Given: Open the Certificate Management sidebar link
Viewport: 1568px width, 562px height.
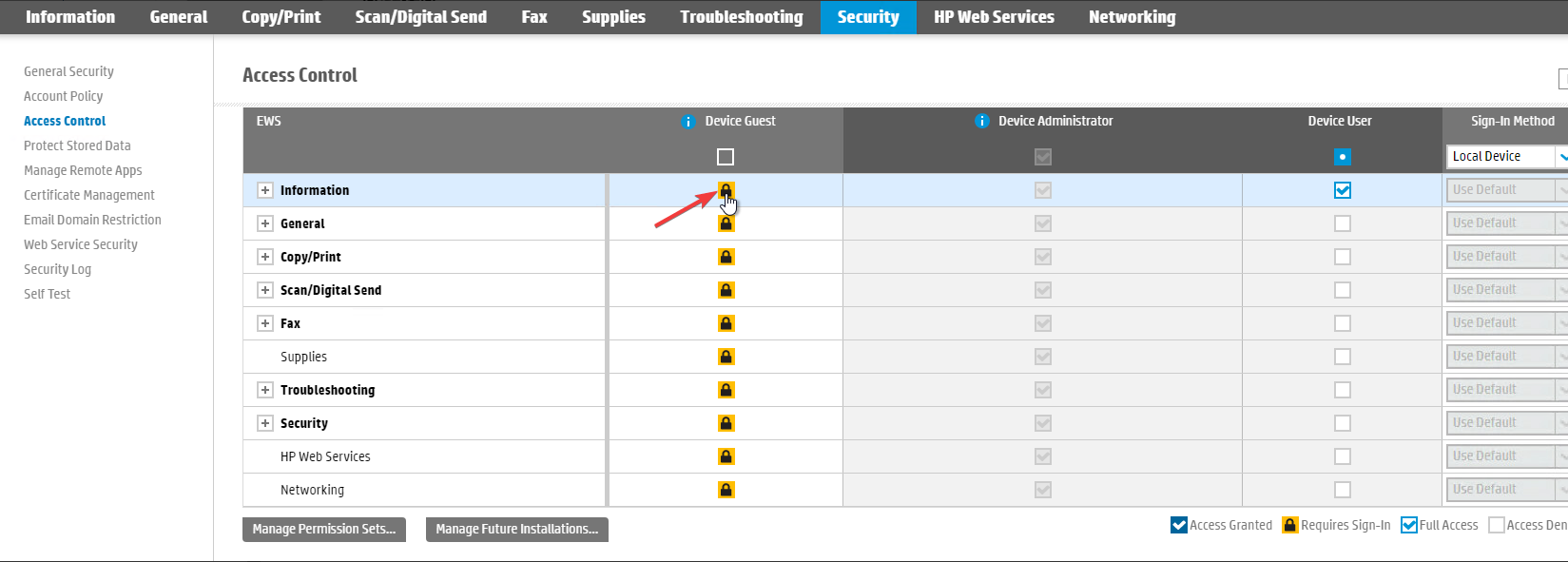Looking at the screenshot, I should 89,195.
